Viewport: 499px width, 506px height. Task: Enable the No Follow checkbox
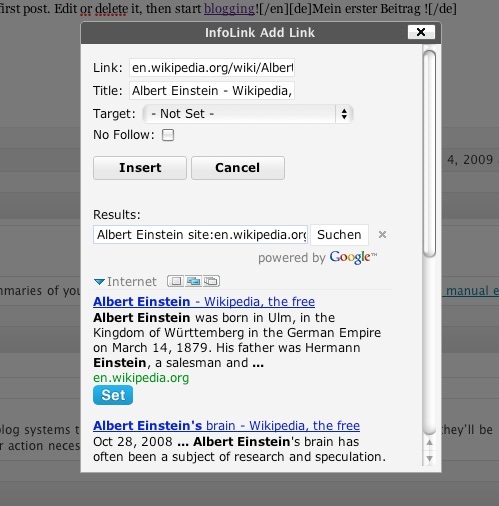168,135
